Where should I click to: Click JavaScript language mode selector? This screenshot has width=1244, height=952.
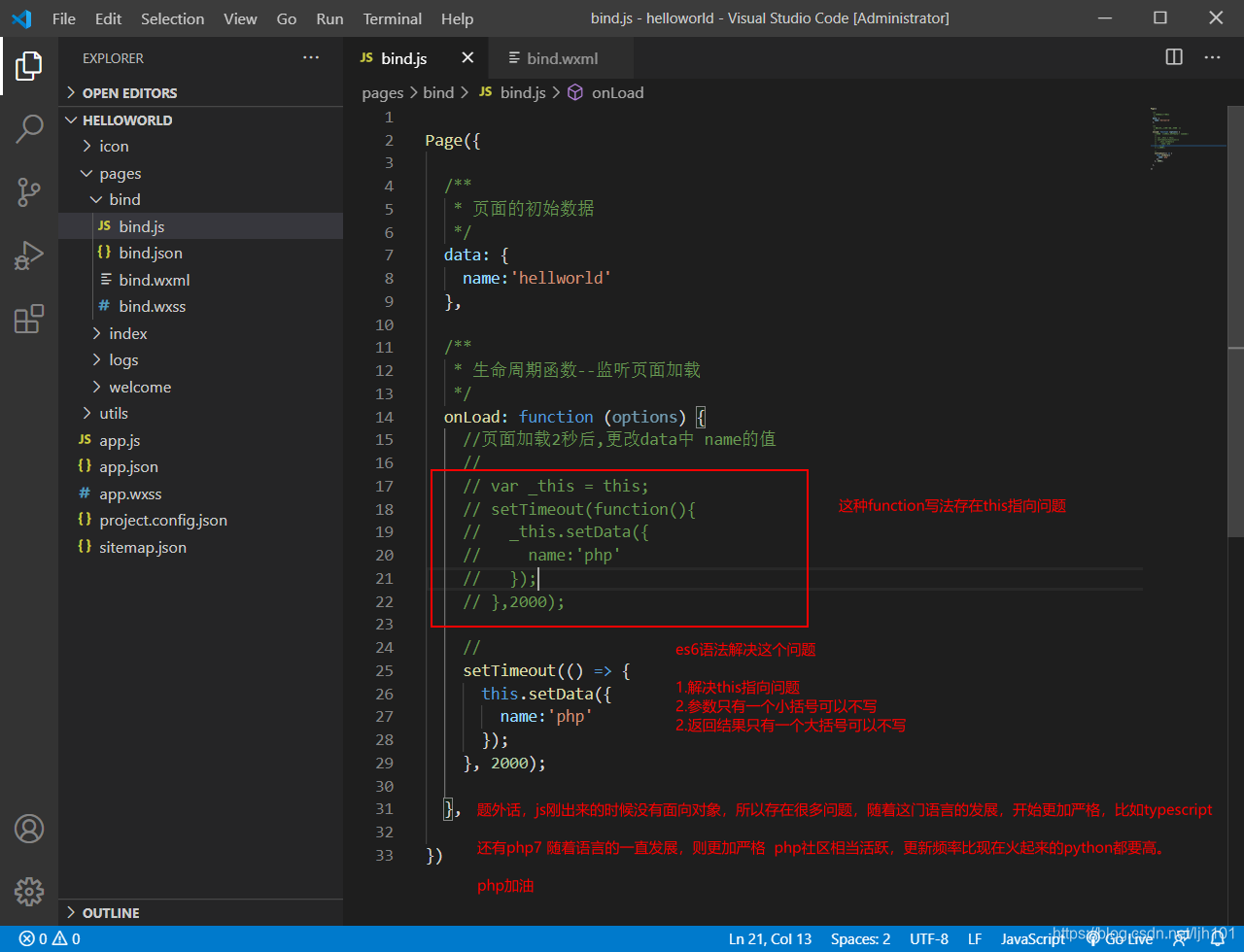(1033, 938)
